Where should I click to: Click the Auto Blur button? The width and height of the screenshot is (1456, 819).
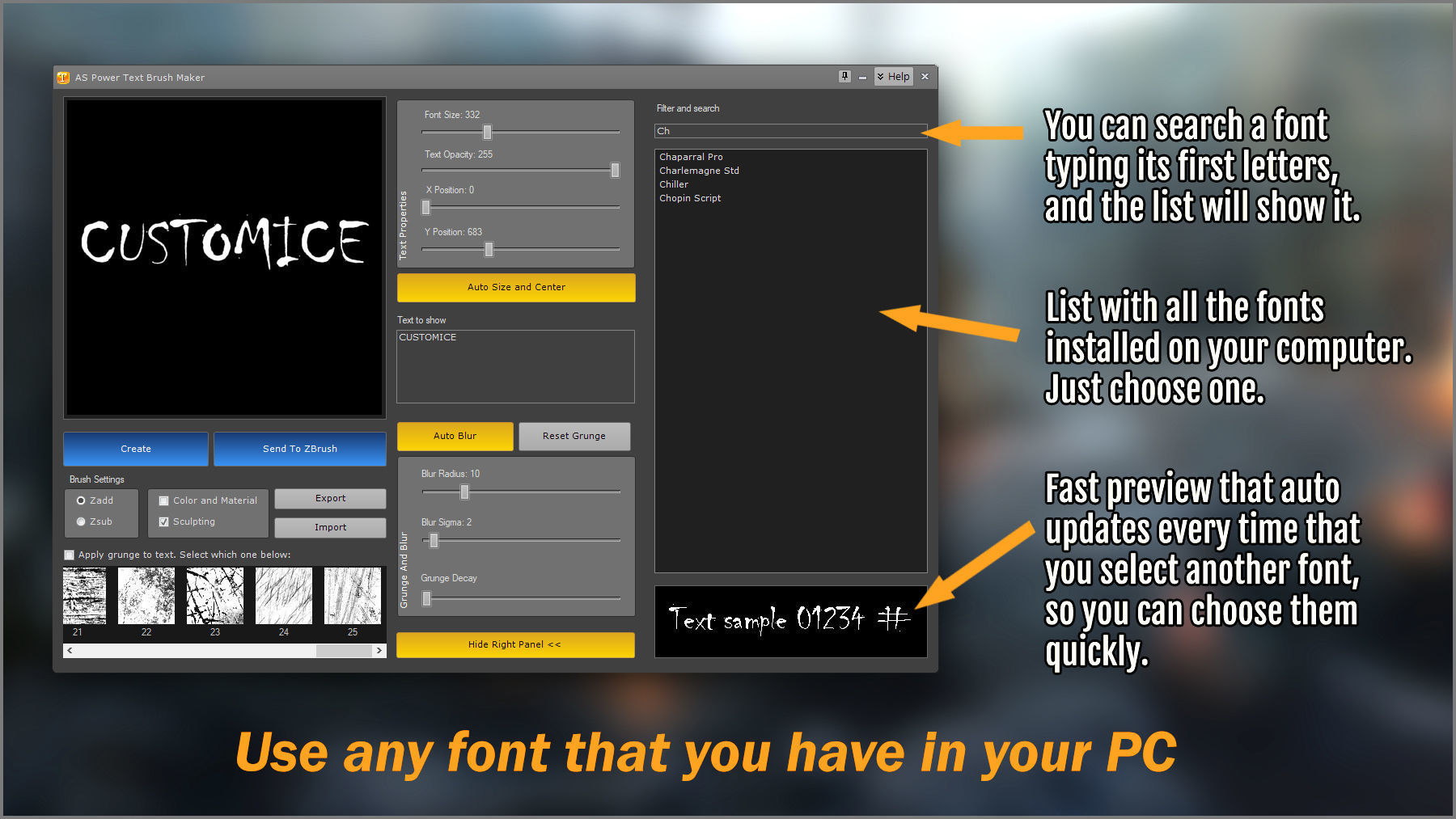click(455, 436)
